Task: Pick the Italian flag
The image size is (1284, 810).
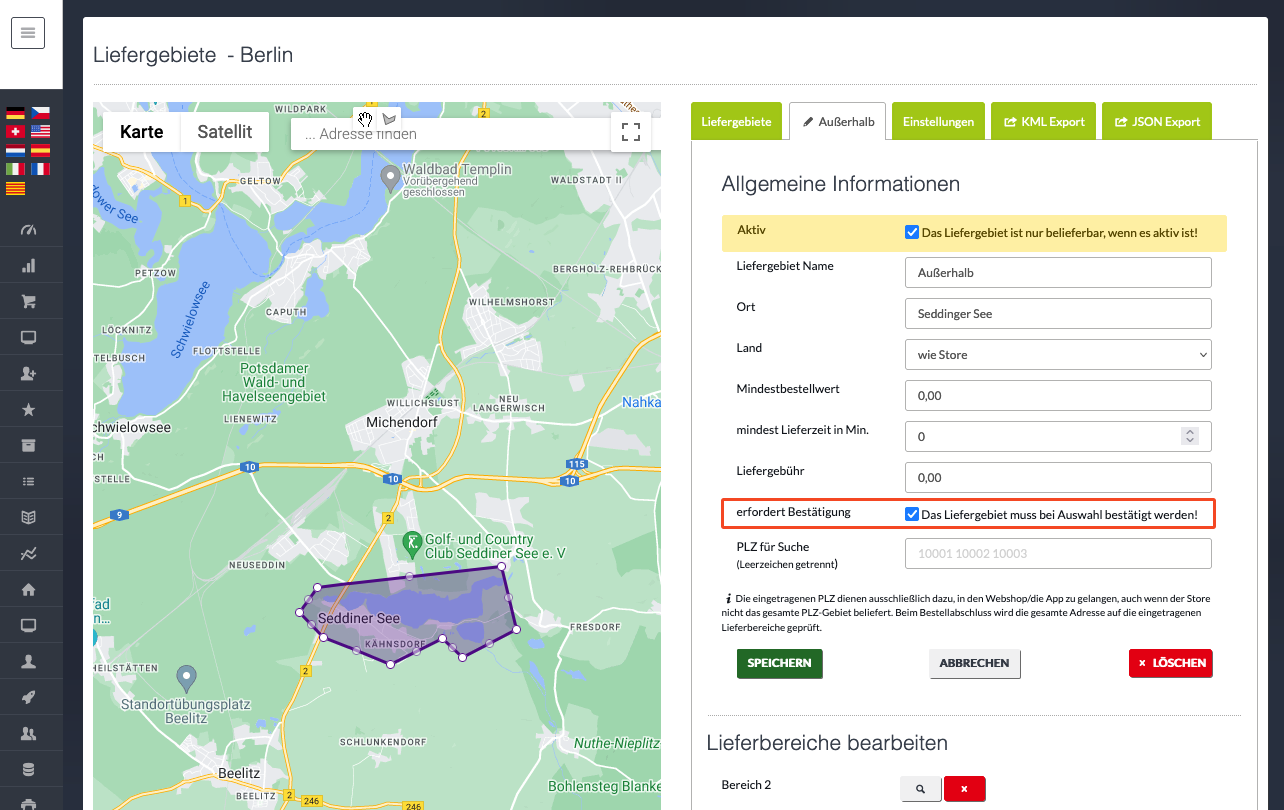Action: click(x=15, y=169)
